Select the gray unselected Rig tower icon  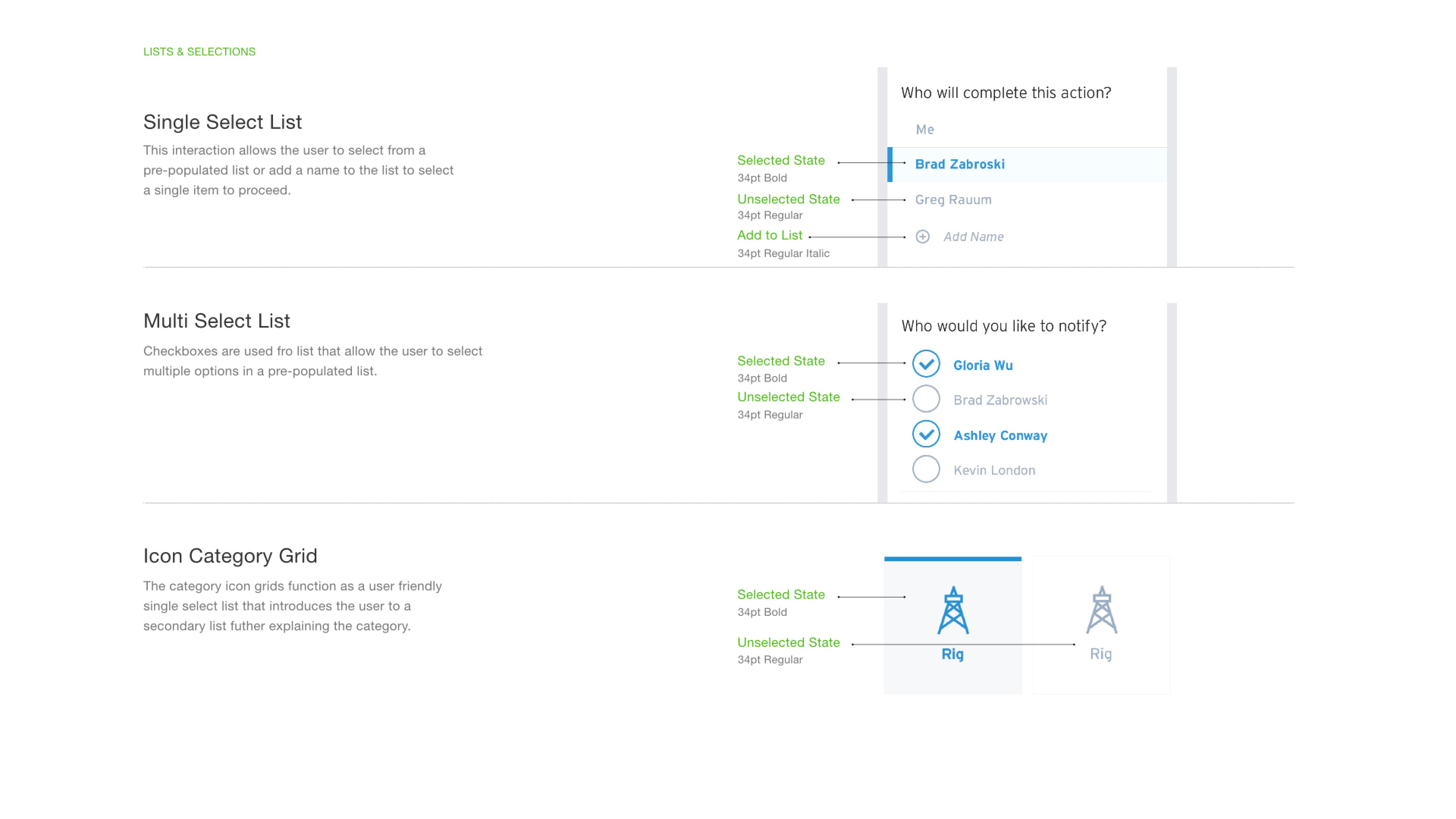(1101, 610)
